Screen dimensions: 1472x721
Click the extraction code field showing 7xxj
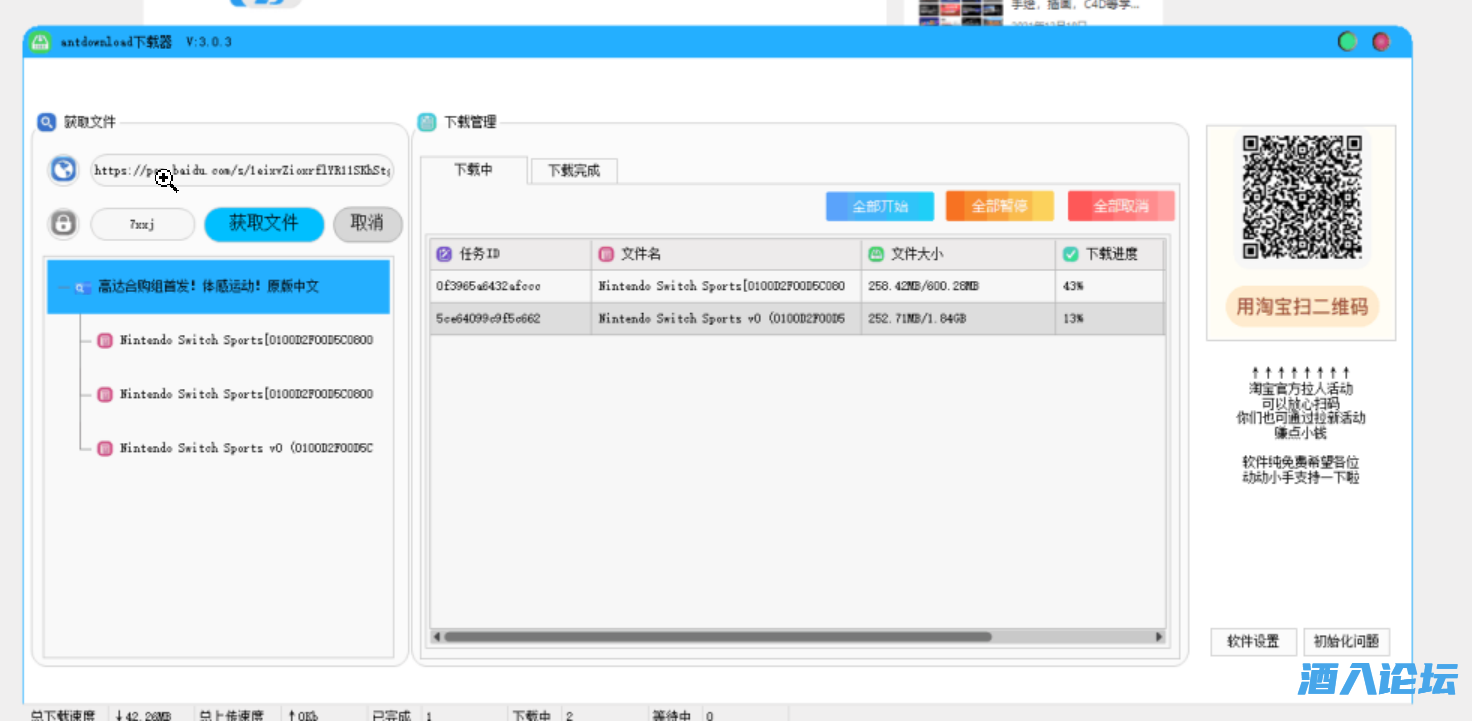(x=142, y=224)
